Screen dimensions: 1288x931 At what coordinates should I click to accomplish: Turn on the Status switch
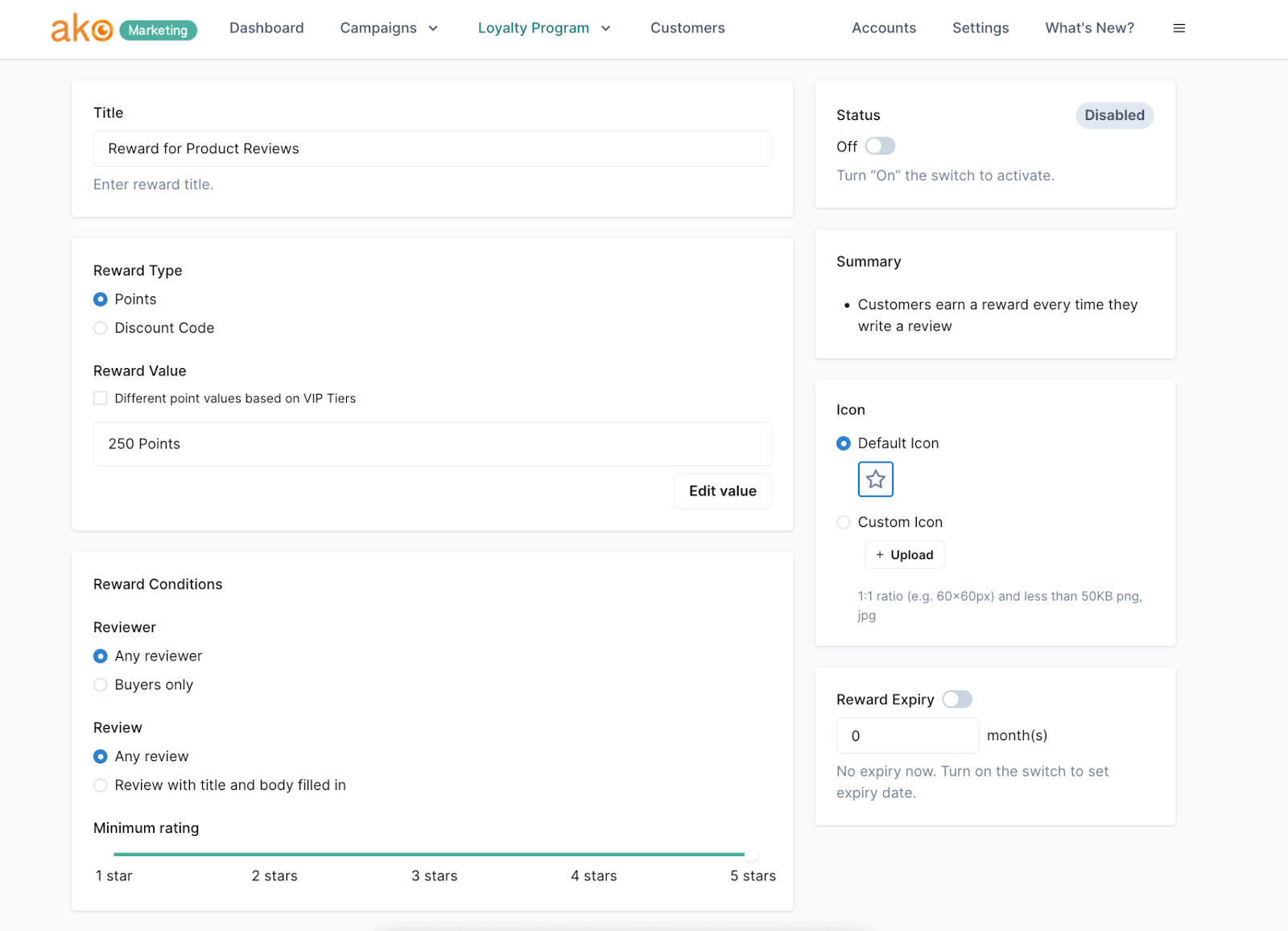880,146
